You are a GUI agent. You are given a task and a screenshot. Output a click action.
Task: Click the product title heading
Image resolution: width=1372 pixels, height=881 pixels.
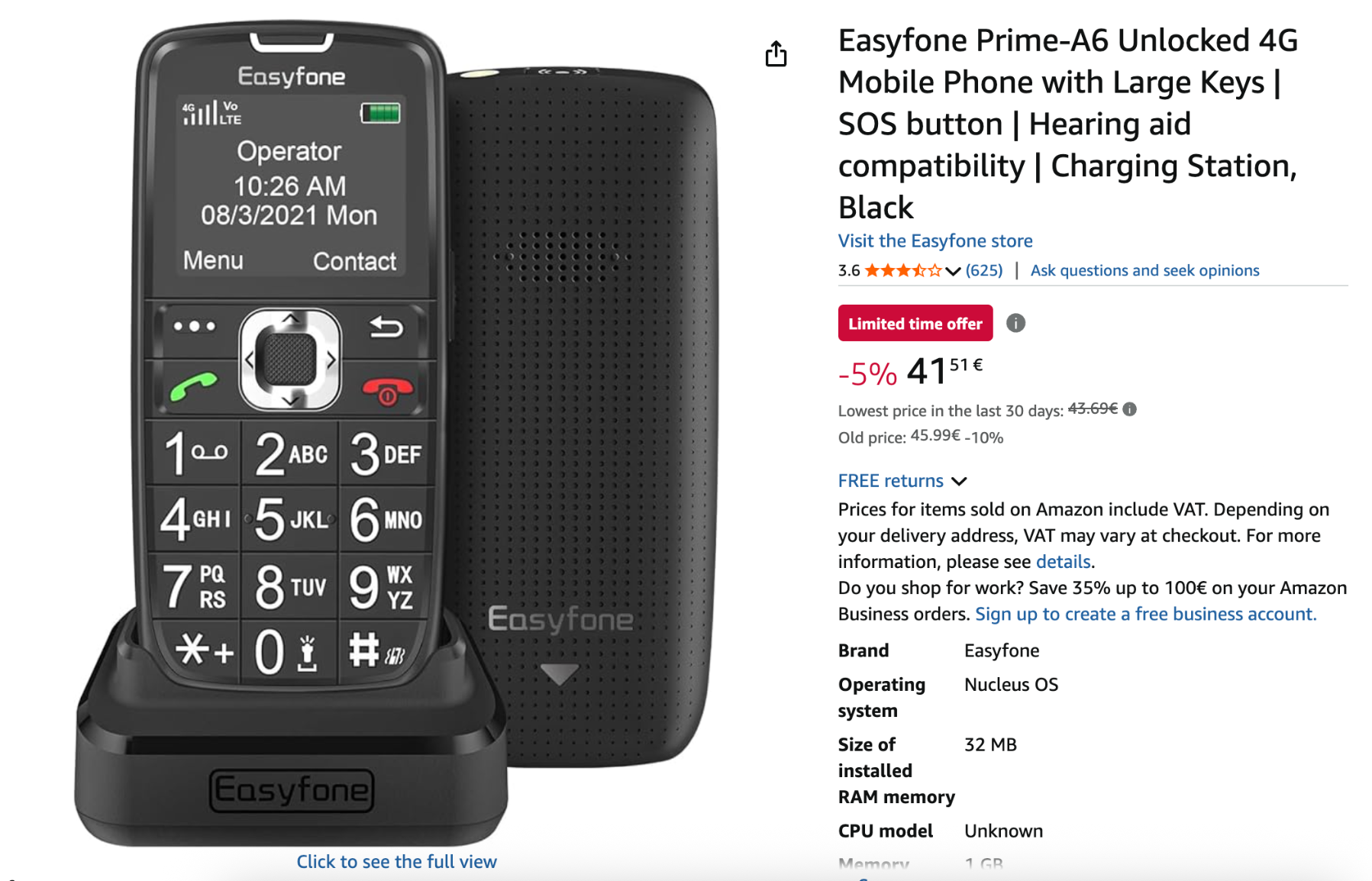pyautogui.click(x=1068, y=124)
